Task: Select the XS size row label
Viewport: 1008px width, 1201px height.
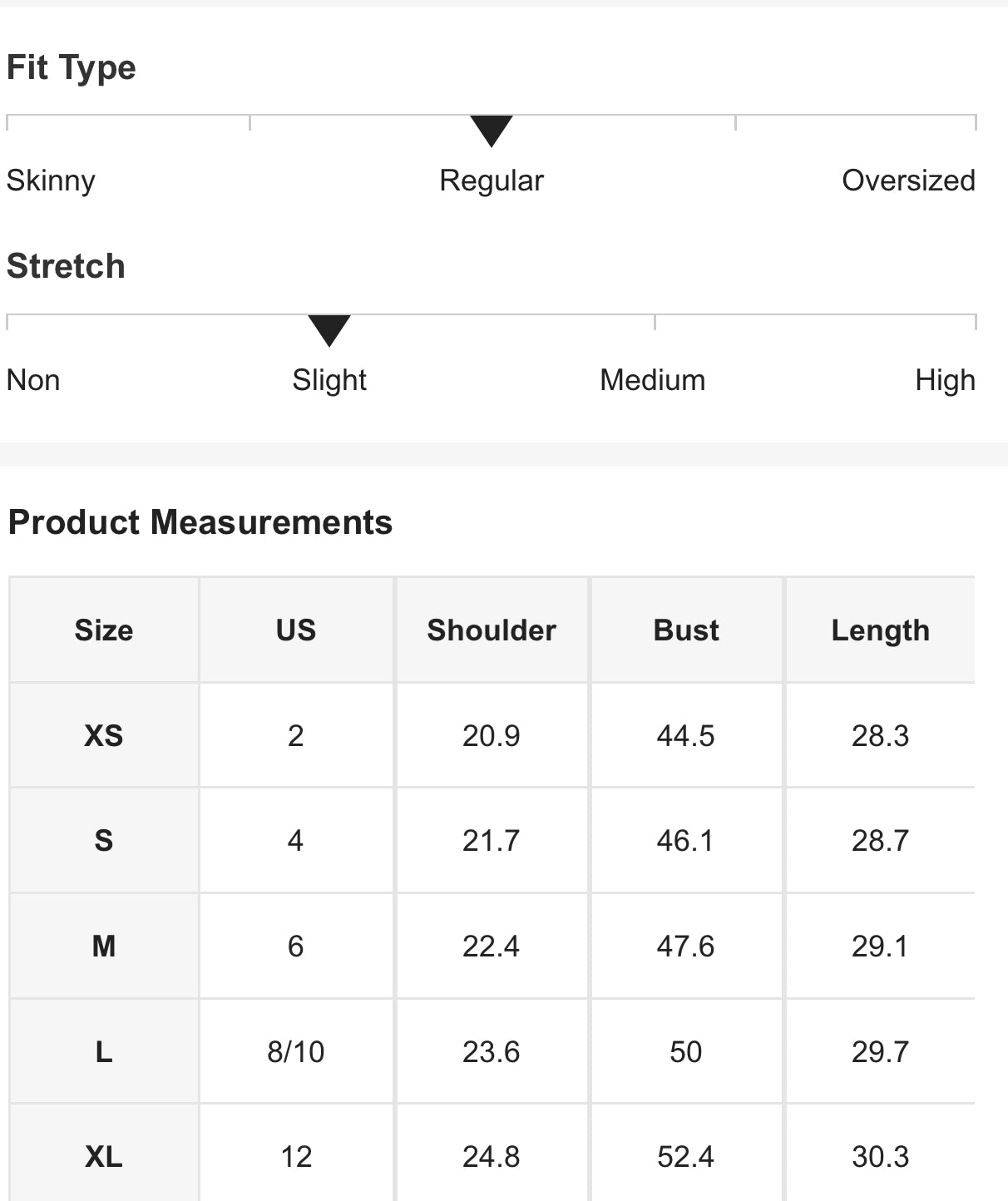Action: [x=104, y=735]
